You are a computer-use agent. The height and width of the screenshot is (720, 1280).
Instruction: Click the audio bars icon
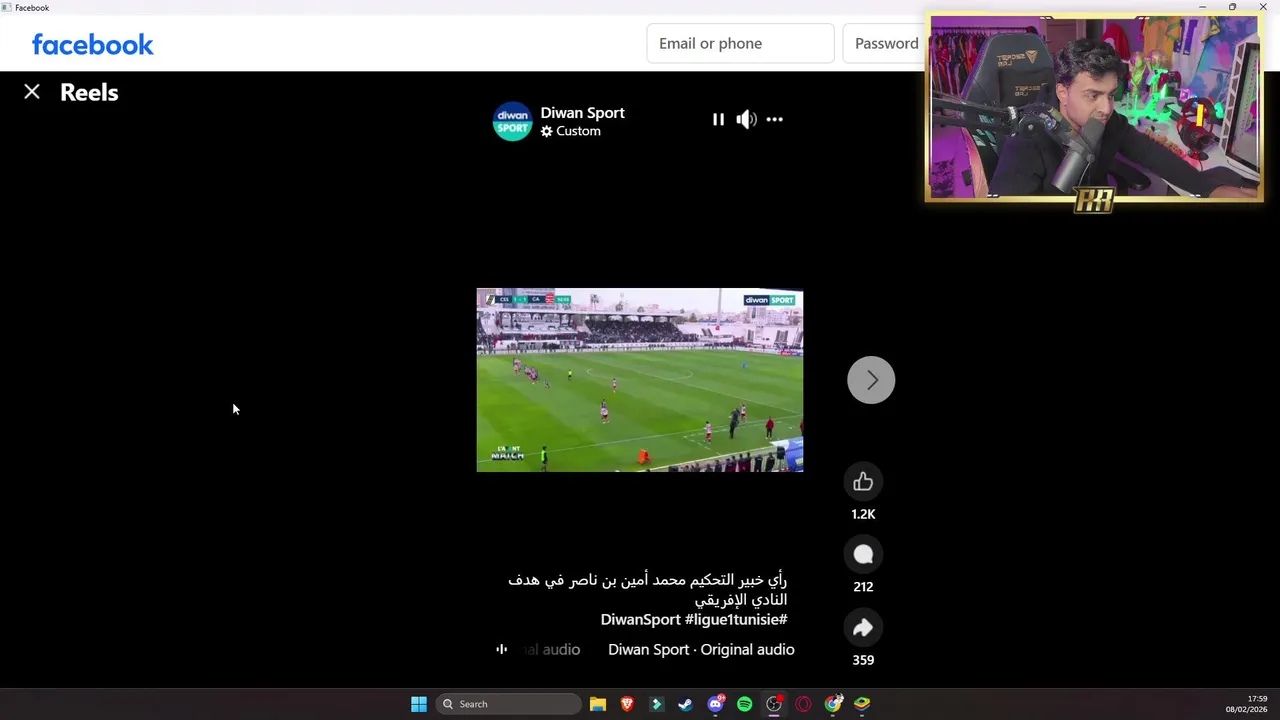[x=502, y=649]
